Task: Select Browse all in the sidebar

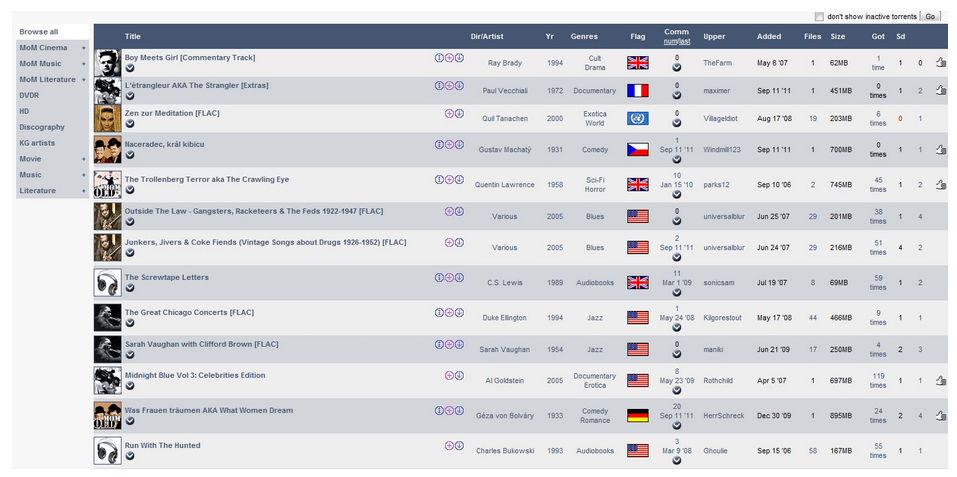Action: 39,32
